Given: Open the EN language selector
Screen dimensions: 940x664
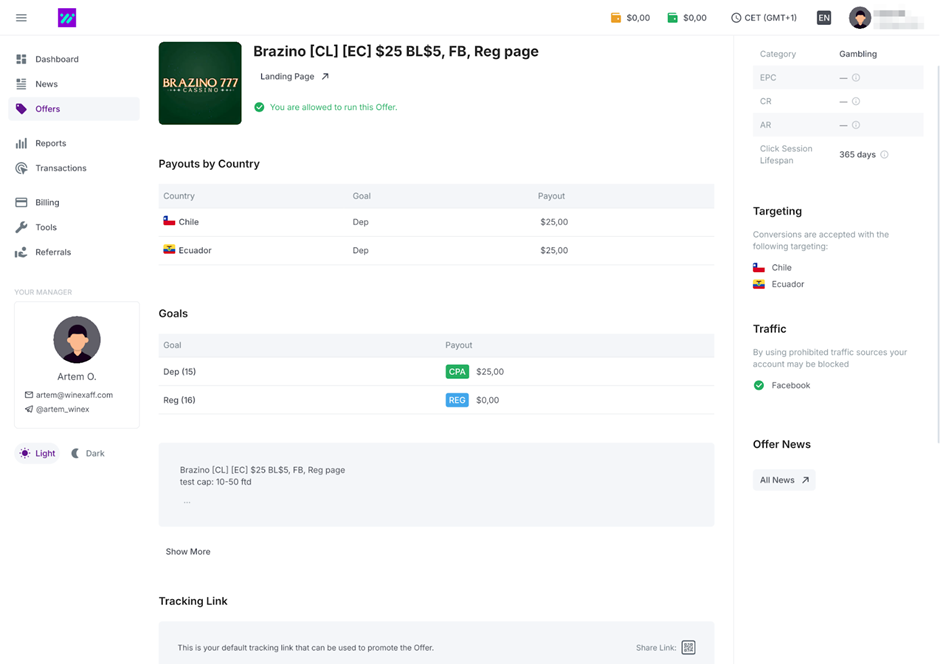Looking at the screenshot, I should coord(823,18).
